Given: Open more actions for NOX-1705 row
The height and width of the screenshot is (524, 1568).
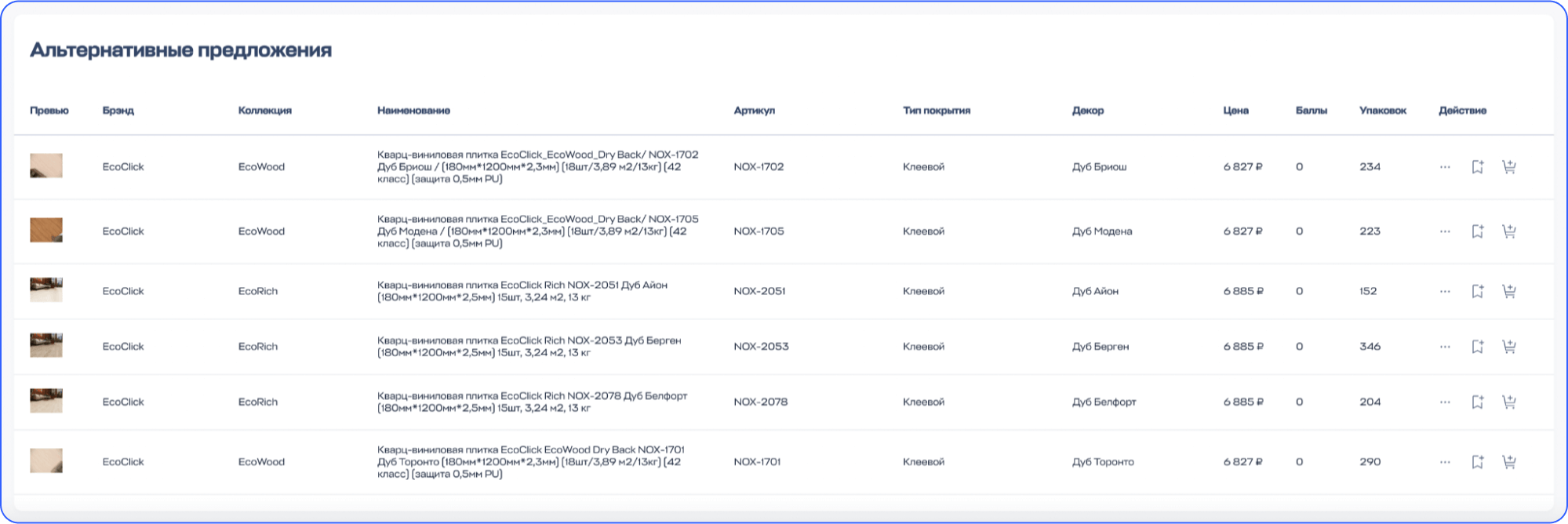Looking at the screenshot, I should (1445, 231).
